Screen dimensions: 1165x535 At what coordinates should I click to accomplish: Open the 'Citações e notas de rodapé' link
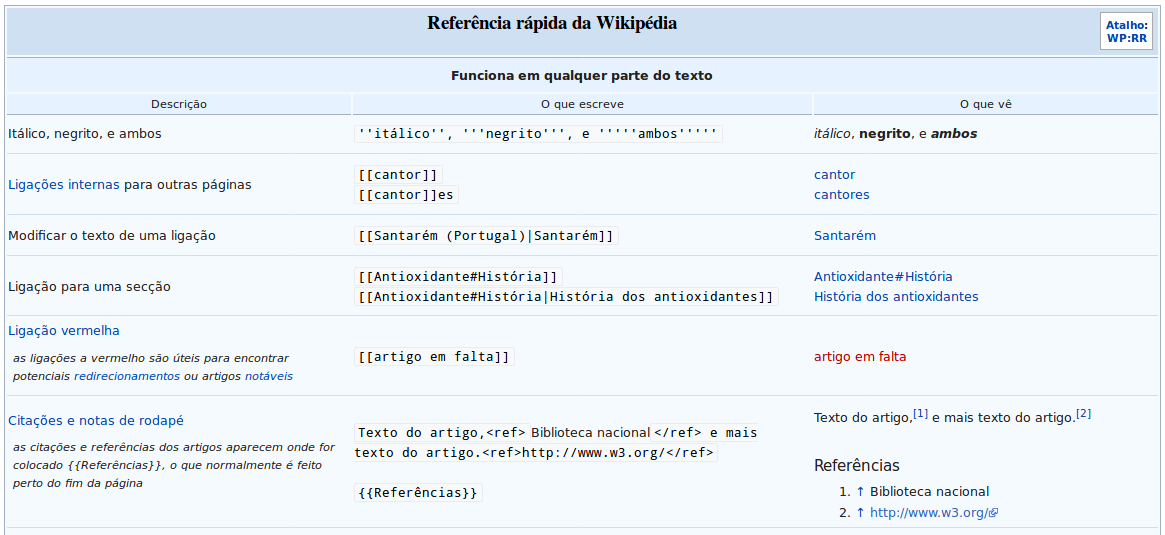pos(96,421)
